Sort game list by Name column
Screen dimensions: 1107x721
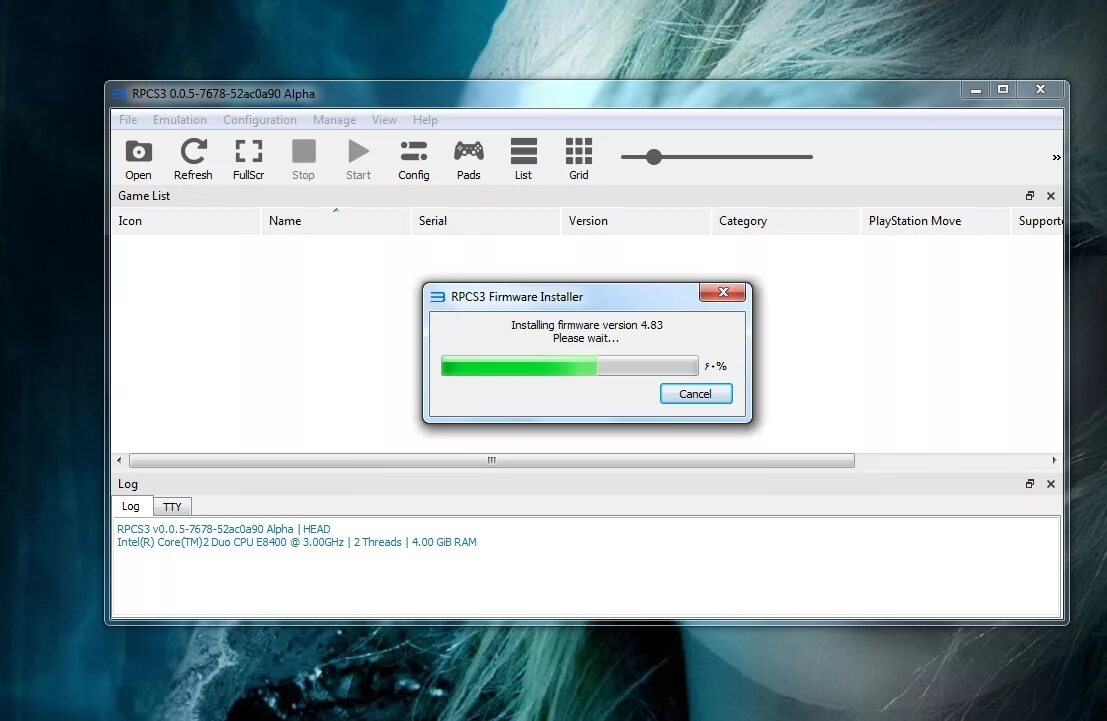click(335, 220)
